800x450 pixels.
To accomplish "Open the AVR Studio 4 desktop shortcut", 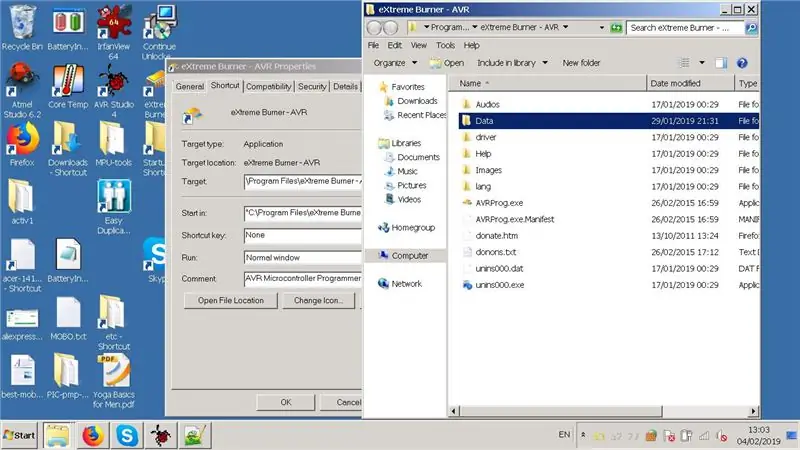I will pyautogui.click(x=114, y=90).
